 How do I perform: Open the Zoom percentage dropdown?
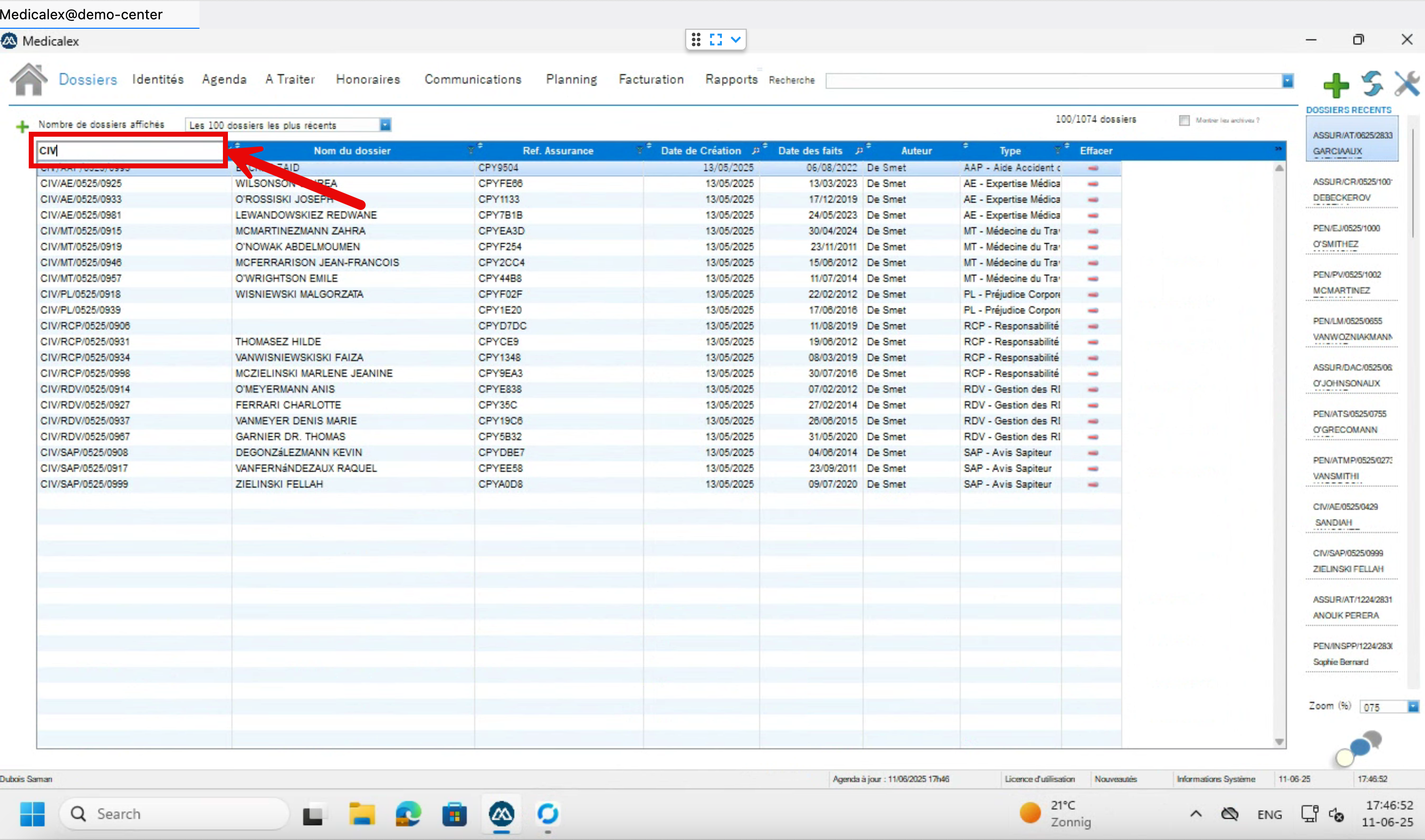tap(1413, 706)
